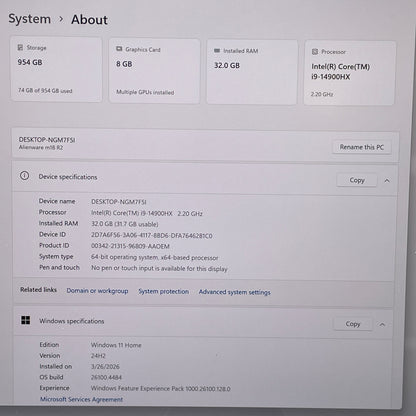Click '32.0 GB (31.7 GB usable)' value

click(x=125, y=224)
